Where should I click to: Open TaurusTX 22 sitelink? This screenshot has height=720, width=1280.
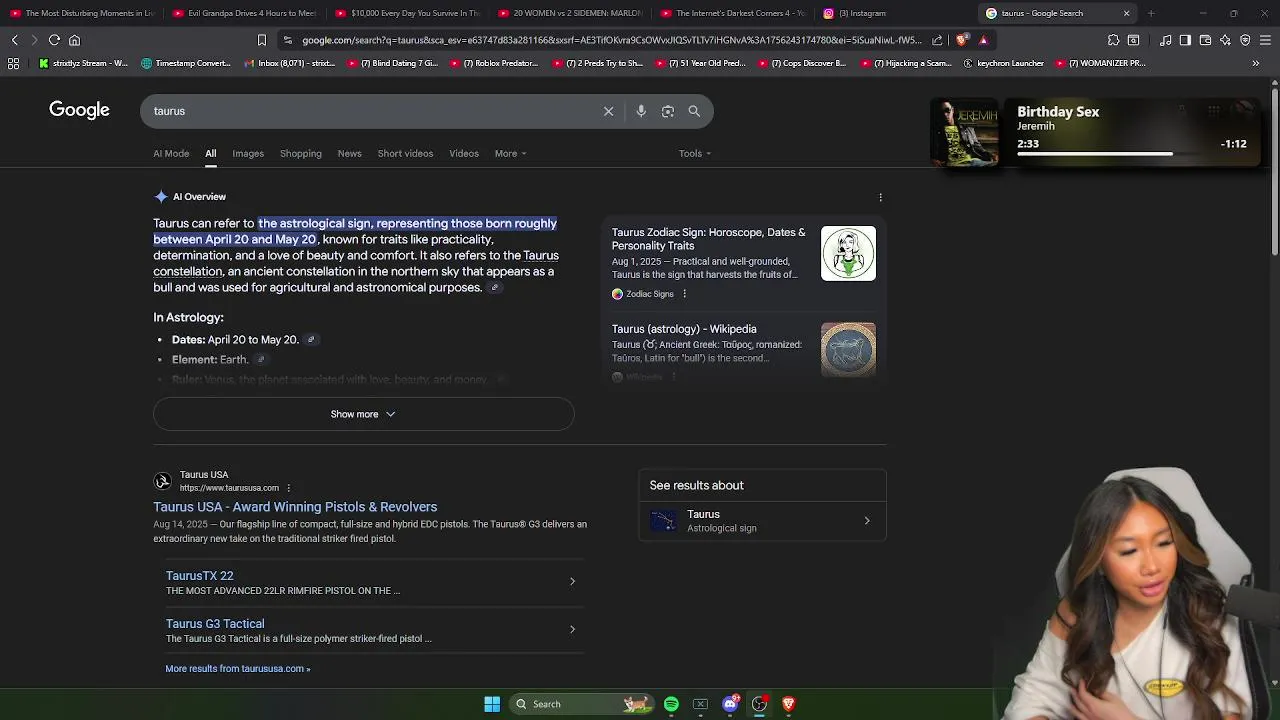coord(199,576)
